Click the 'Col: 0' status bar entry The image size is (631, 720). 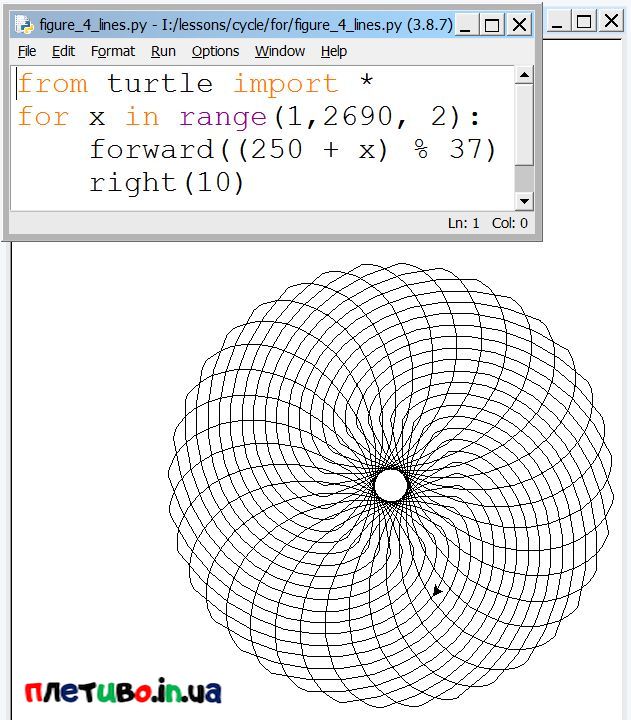[x=510, y=223]
